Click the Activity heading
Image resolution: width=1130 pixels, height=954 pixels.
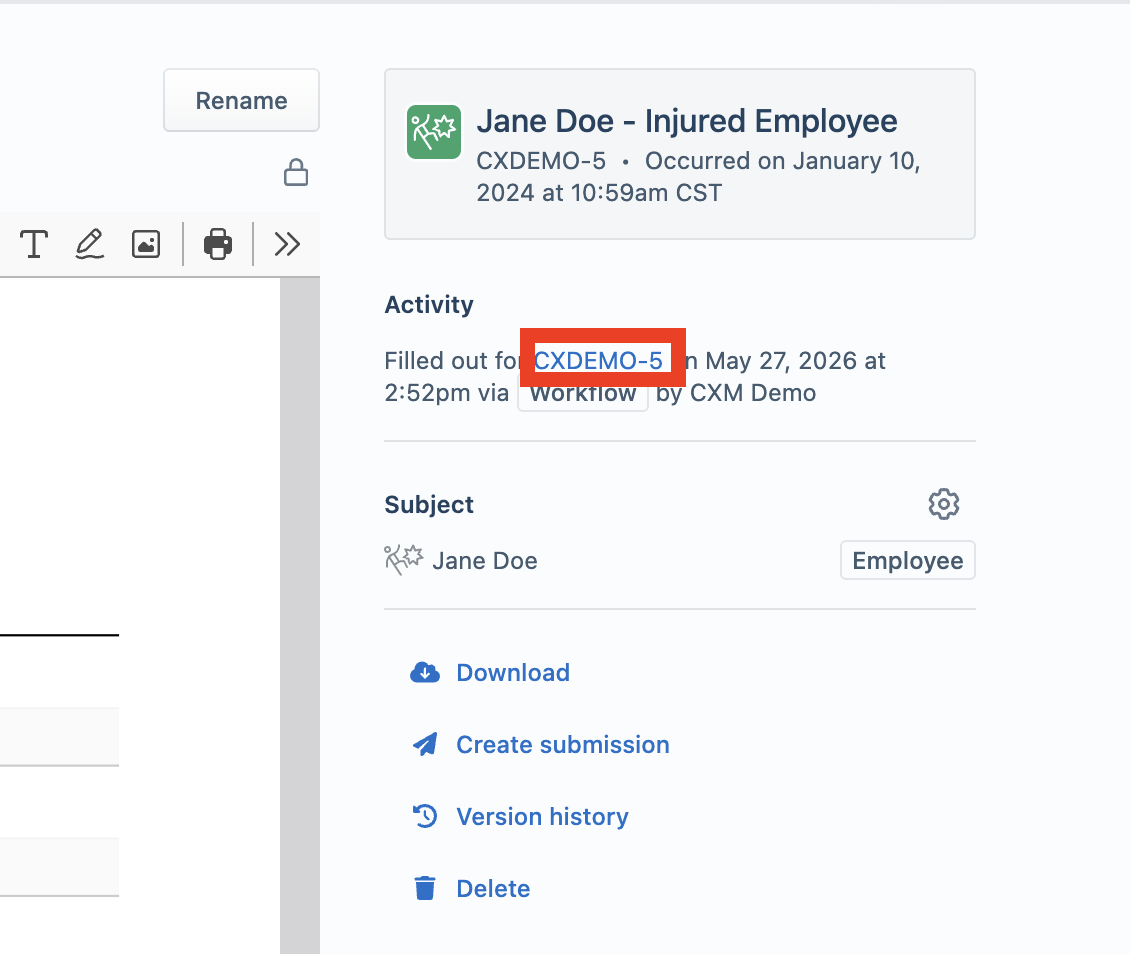[x=429, y=305]
